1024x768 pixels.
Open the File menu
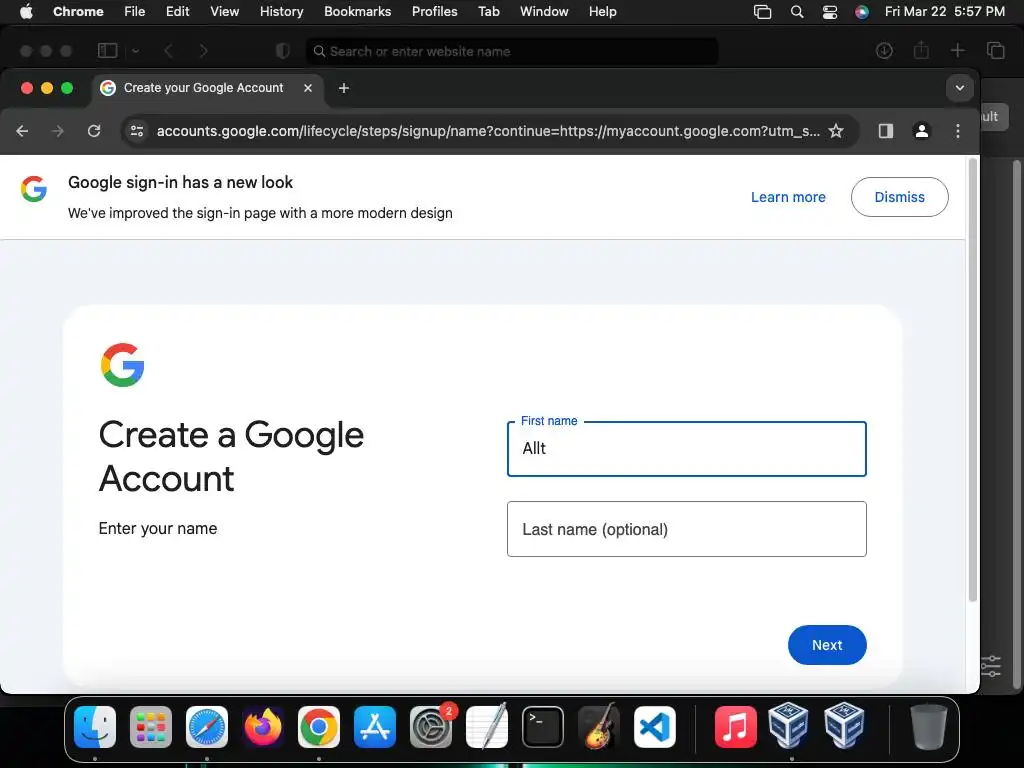pos(135,12)
